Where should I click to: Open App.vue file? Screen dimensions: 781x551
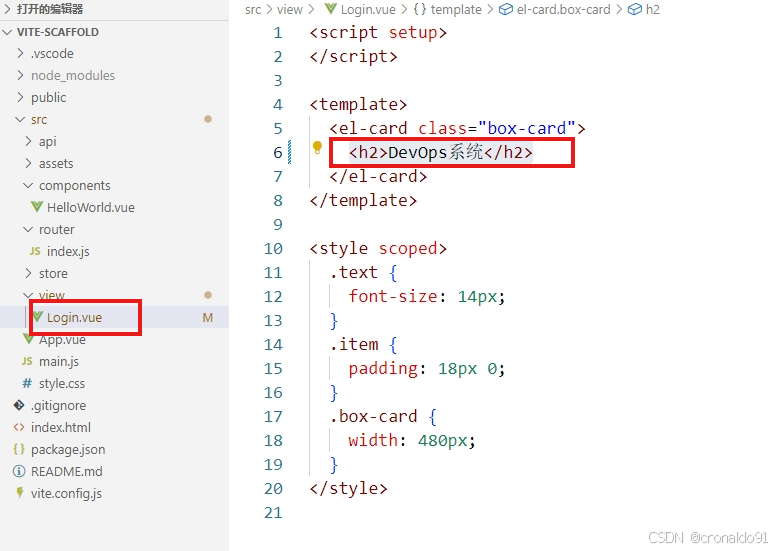(62, 340)
